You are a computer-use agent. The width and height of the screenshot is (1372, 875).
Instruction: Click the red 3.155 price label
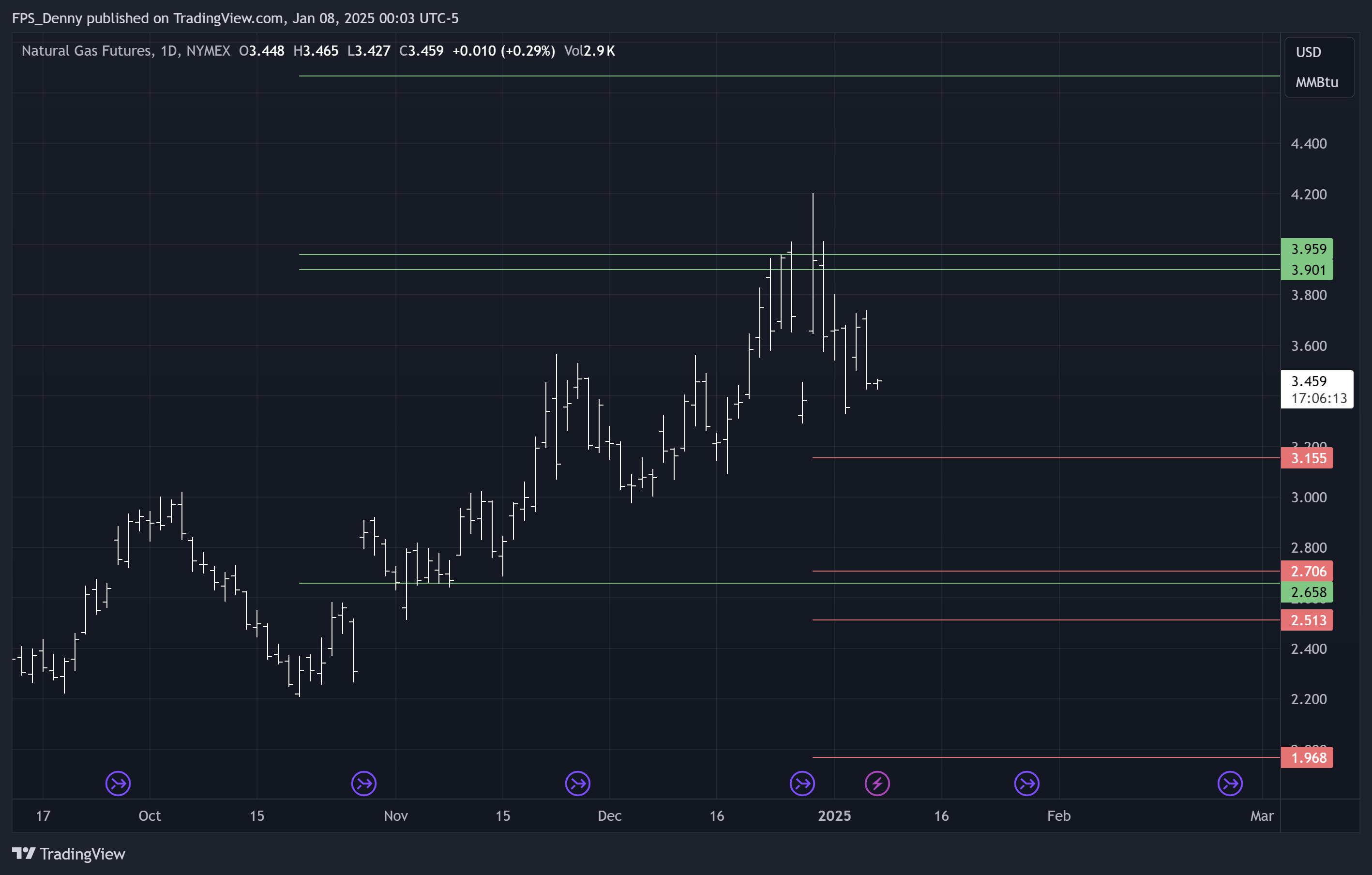(x=1307, y=458)
